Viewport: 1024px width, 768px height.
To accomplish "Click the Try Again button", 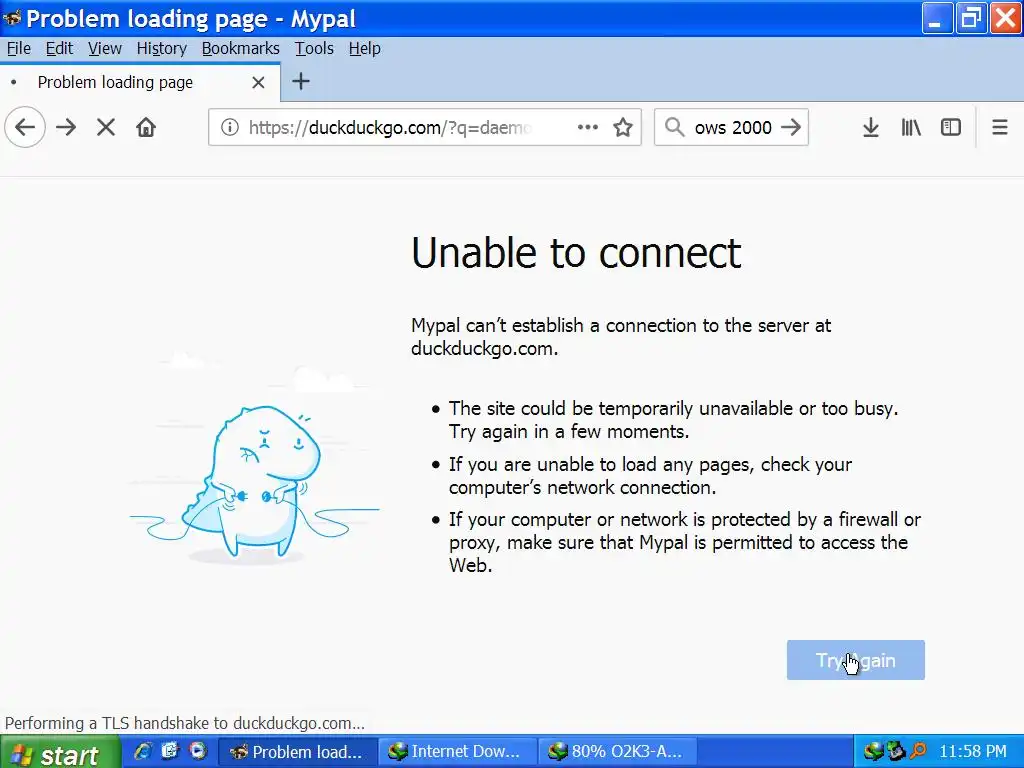I will point(856,660).
